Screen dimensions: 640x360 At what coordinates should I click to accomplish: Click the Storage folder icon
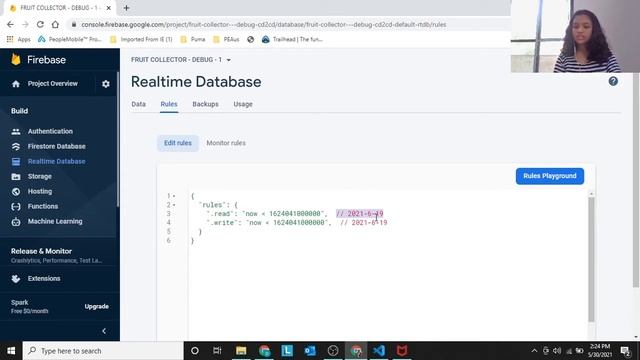pyautogui.click(x=16, y=177)
